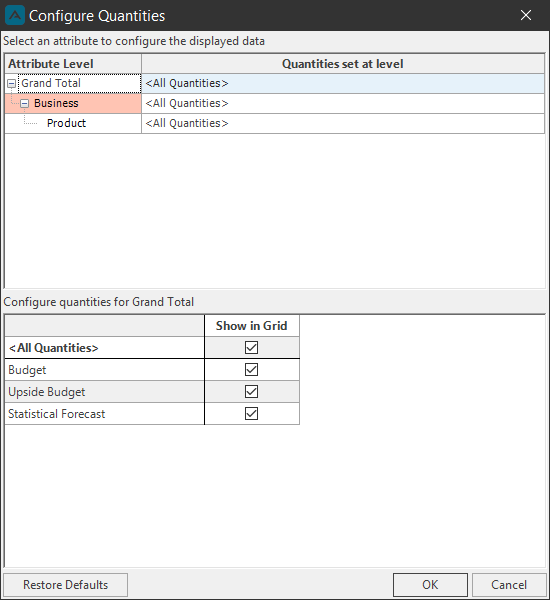Close the Configure Quantities dialog

(526, 15)
